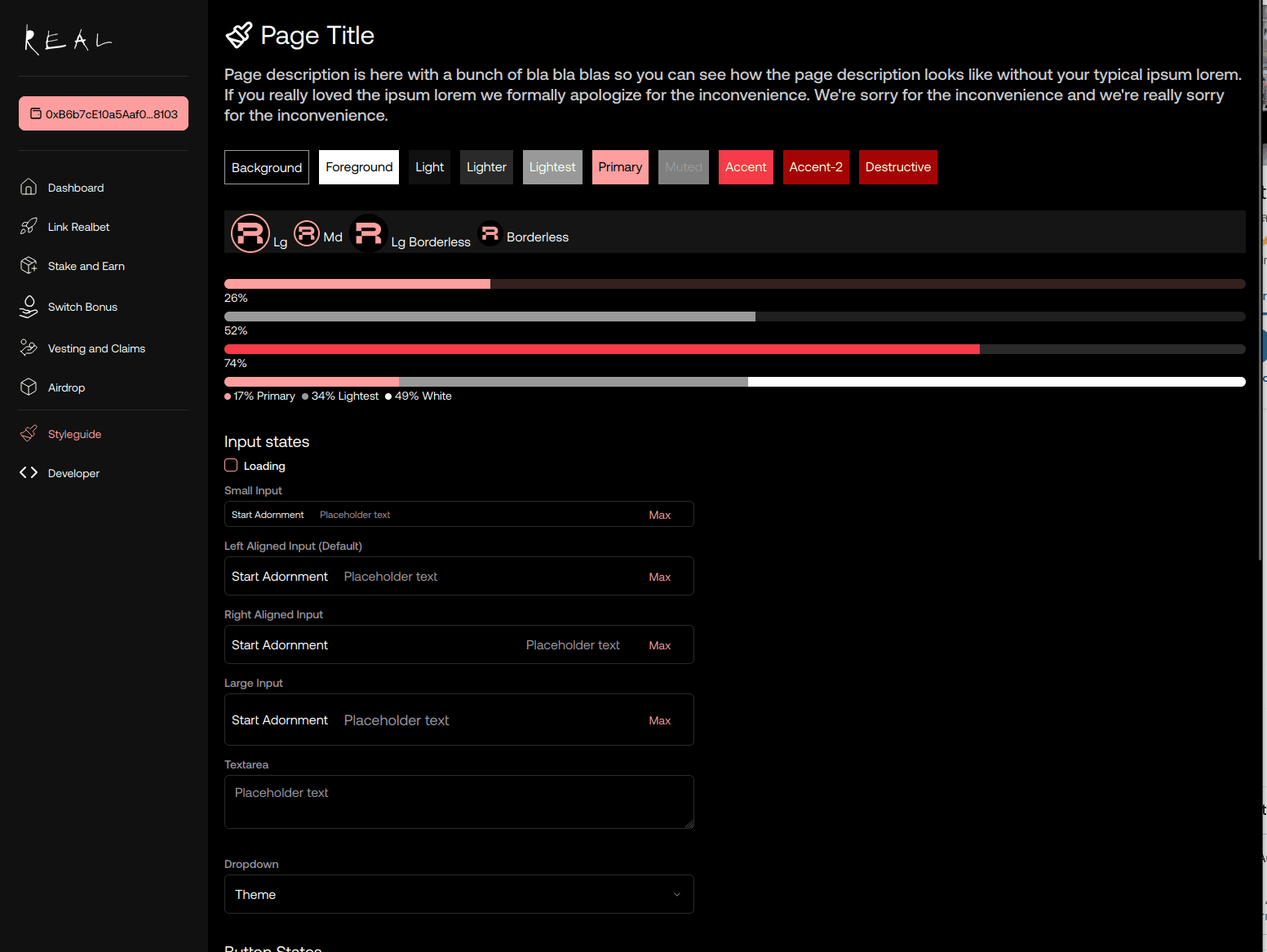Pick the Destructive color swatch
Image resolution: width=1267 pixels, height=952 pixels.
(x=897, y=167)
